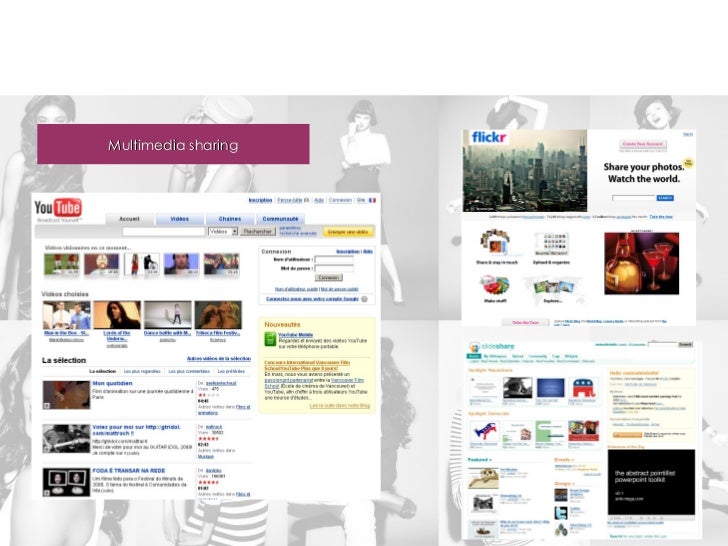
Task: Click the Republican elephant slideshow thumbnail
Action: (x=583, y=388)
